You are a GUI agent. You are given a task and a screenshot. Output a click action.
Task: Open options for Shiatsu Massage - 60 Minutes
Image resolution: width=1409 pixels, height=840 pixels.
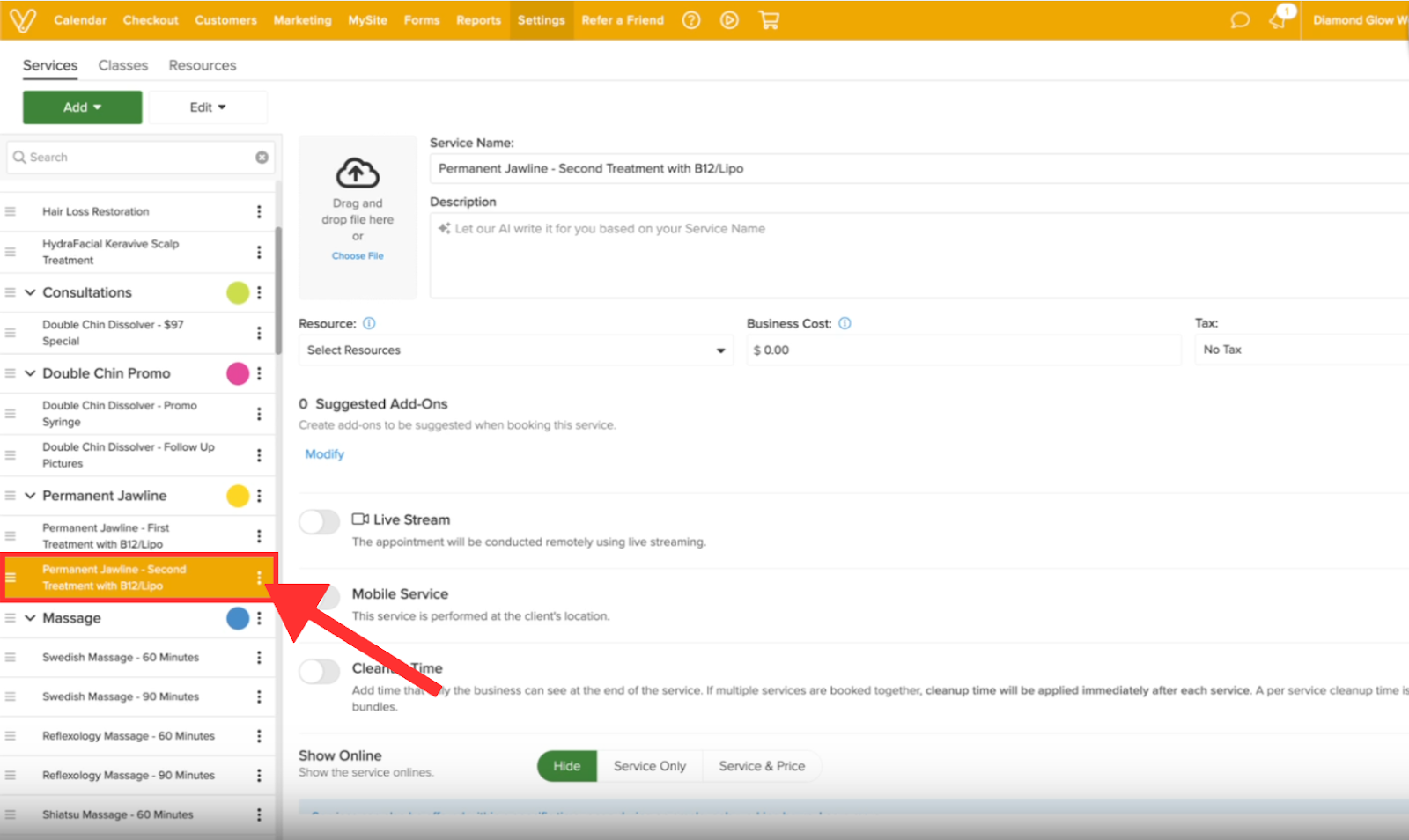pos(259,814)
